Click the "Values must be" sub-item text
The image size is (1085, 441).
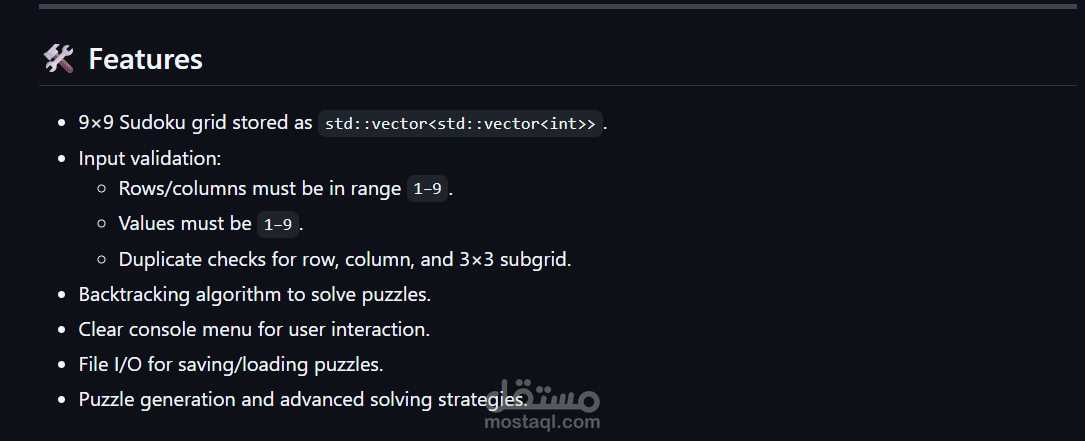tap(185, 223)
